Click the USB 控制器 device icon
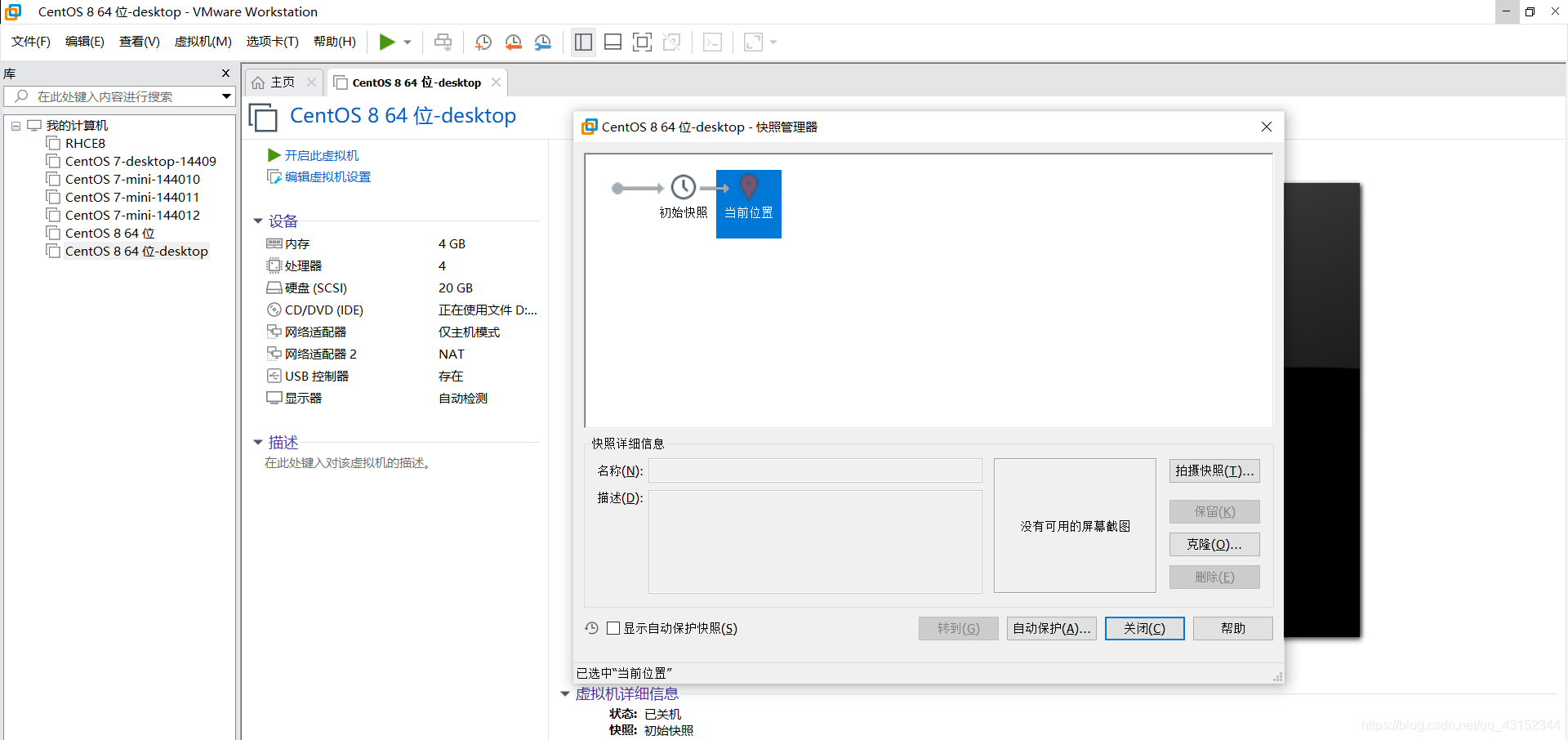The image size is (1568, 740). pos(274,376)
